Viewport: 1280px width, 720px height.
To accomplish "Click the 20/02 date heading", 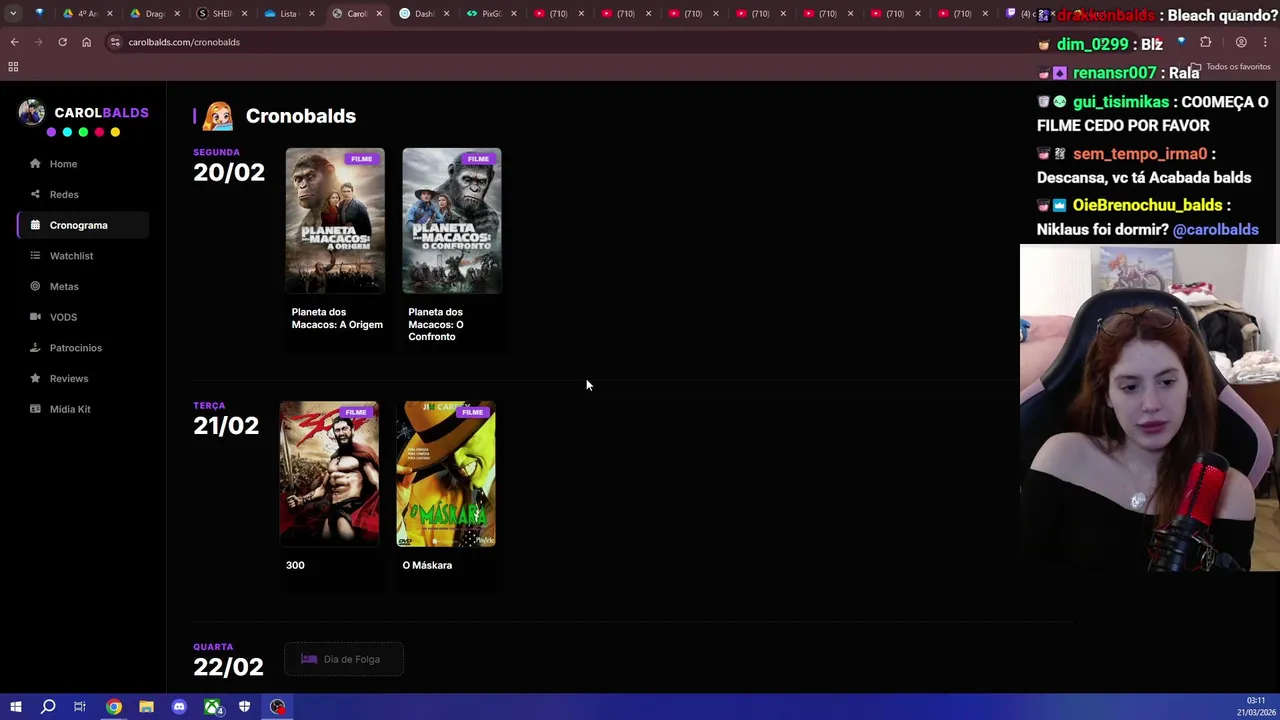I will (229, 172).
